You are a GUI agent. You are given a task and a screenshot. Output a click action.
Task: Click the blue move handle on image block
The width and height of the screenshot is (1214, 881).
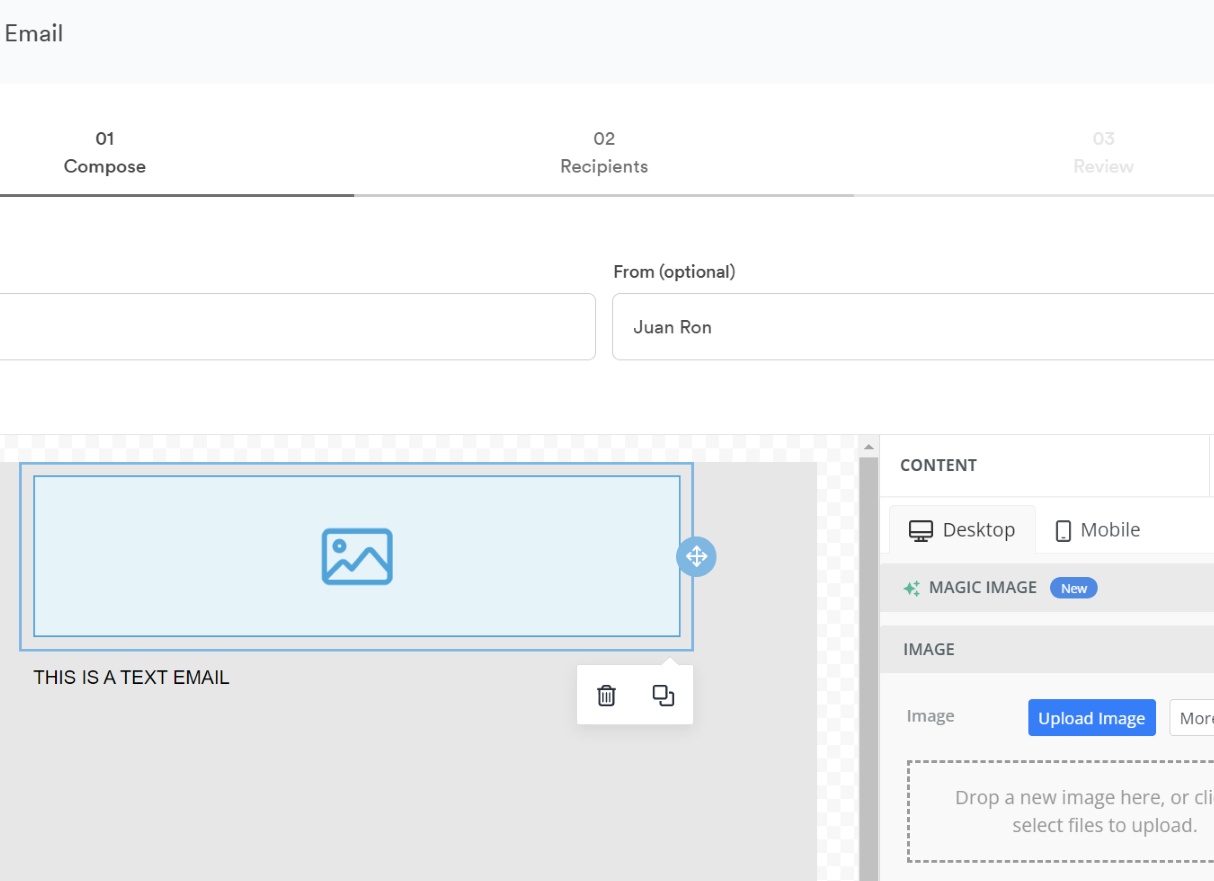696,556
